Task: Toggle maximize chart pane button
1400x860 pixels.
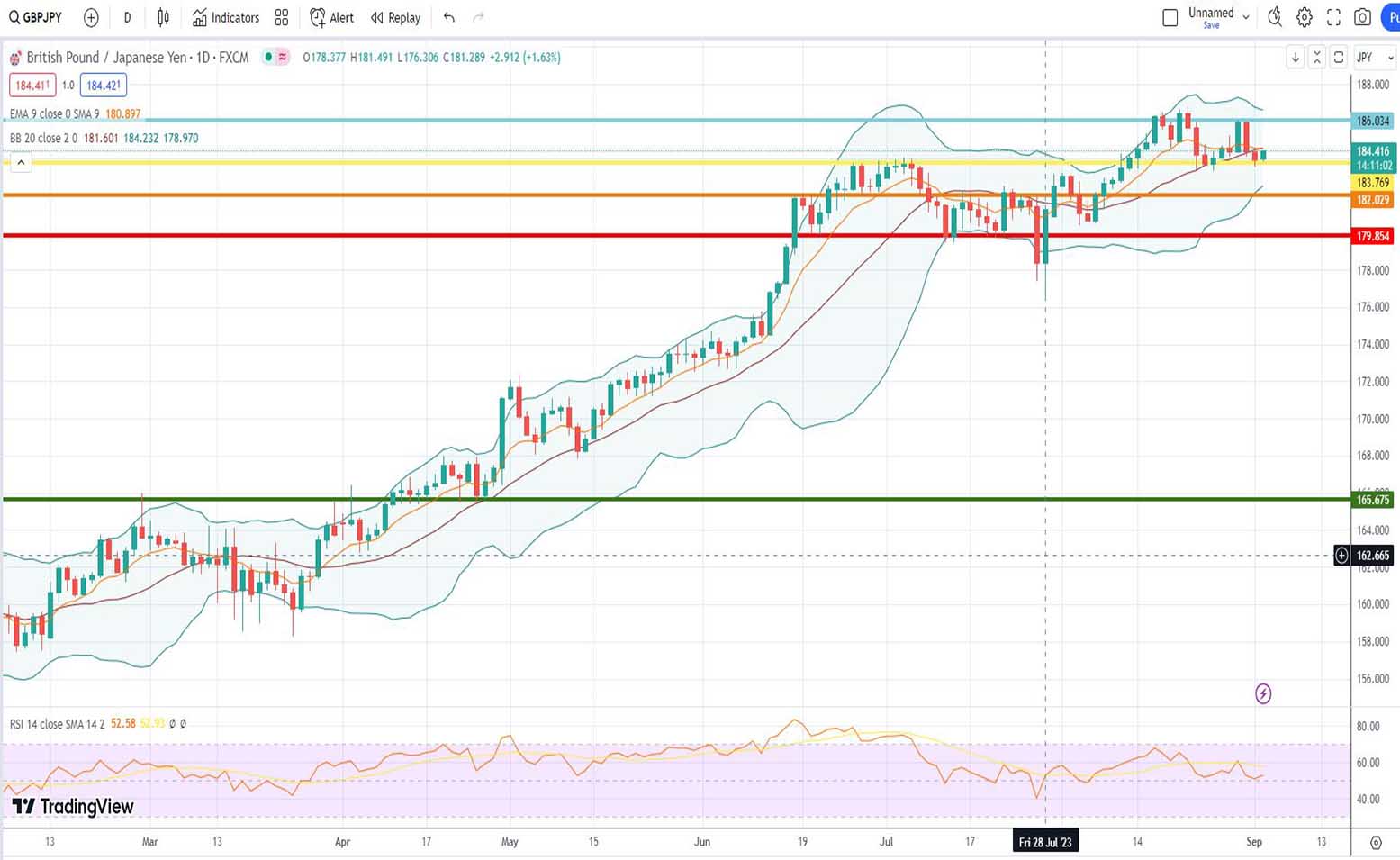Action: 1339,57
